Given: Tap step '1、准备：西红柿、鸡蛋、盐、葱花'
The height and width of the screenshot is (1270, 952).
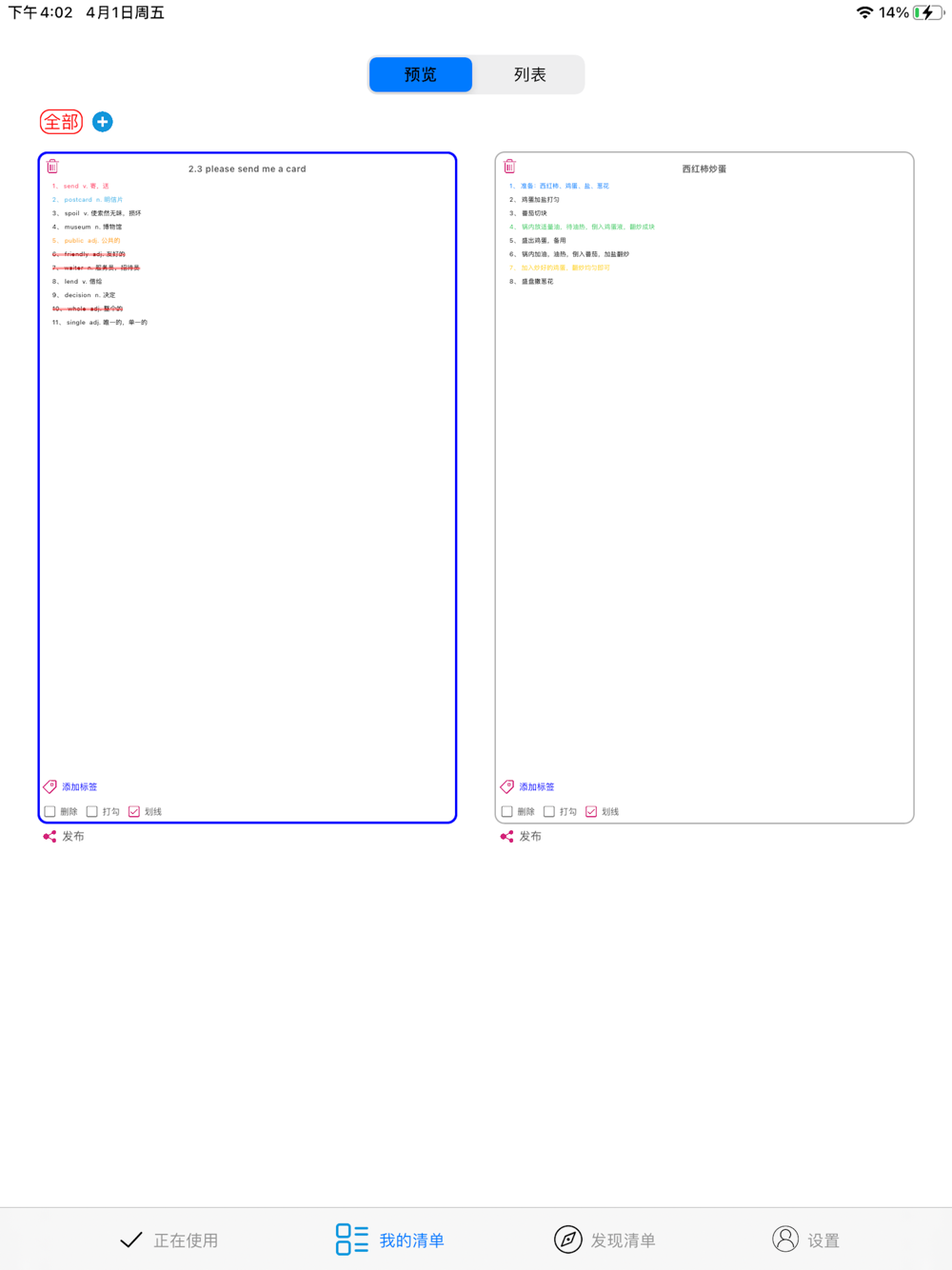Looking at the screenshot, I should [x=559, y=187].
